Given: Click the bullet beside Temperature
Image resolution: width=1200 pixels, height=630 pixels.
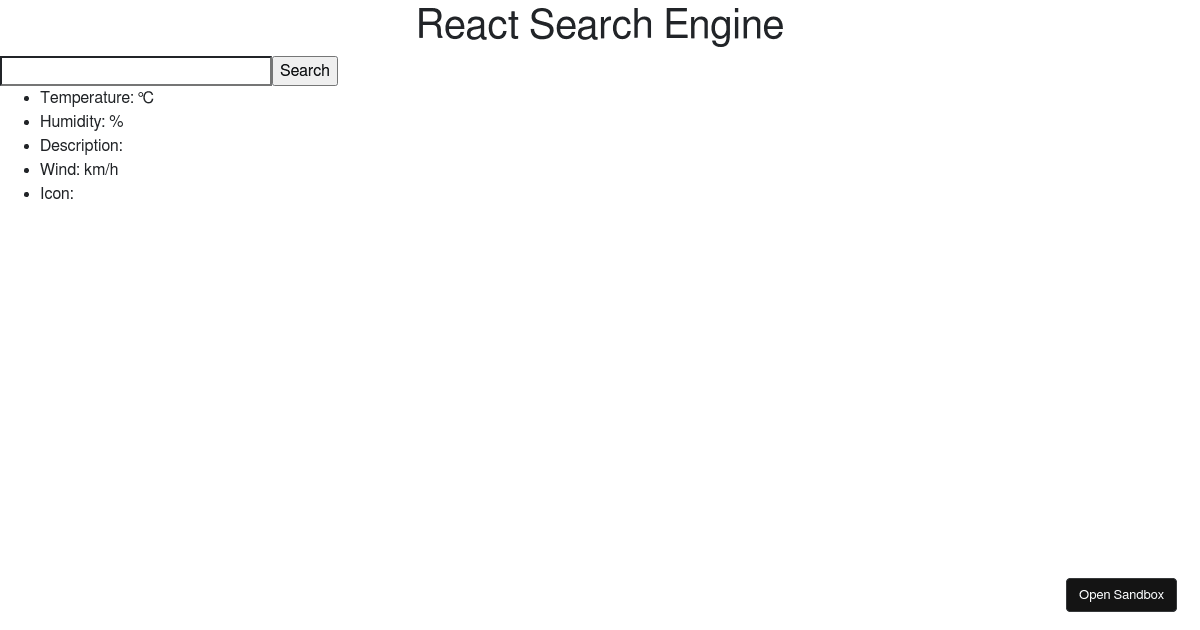Looking at the screenshot, I should click(26, 98).
